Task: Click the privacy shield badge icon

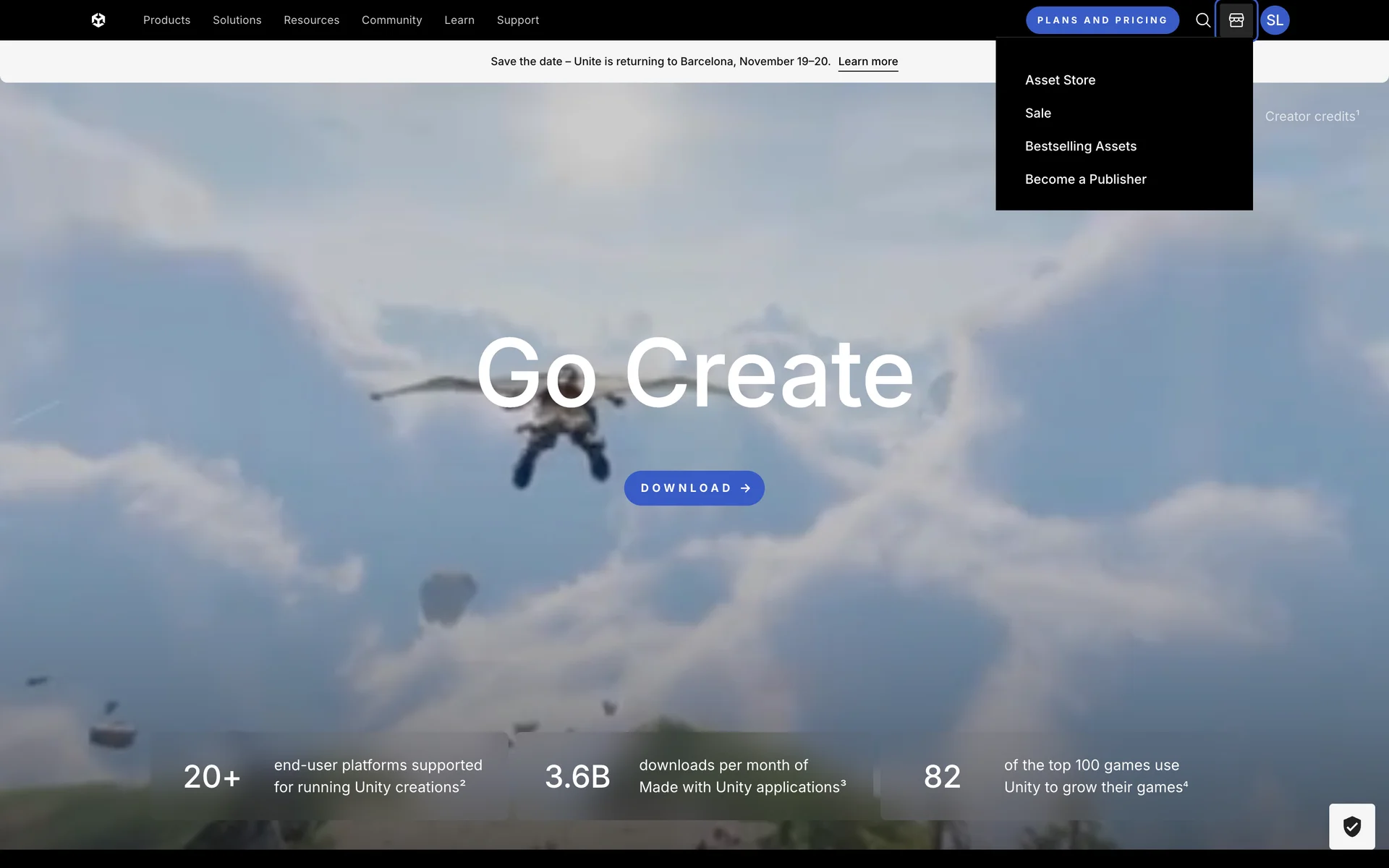Action: pos(1351,826)
